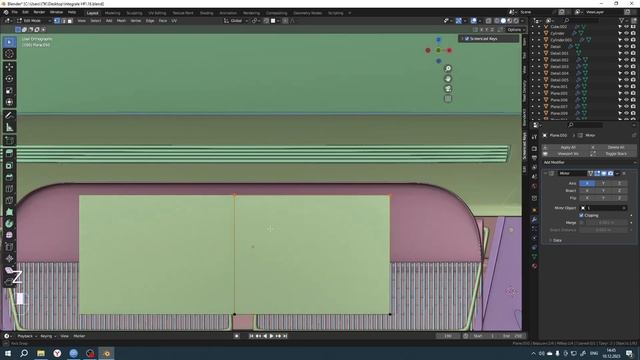Select the Poly Build tool
Screen dimensions: 640x360
9,212
